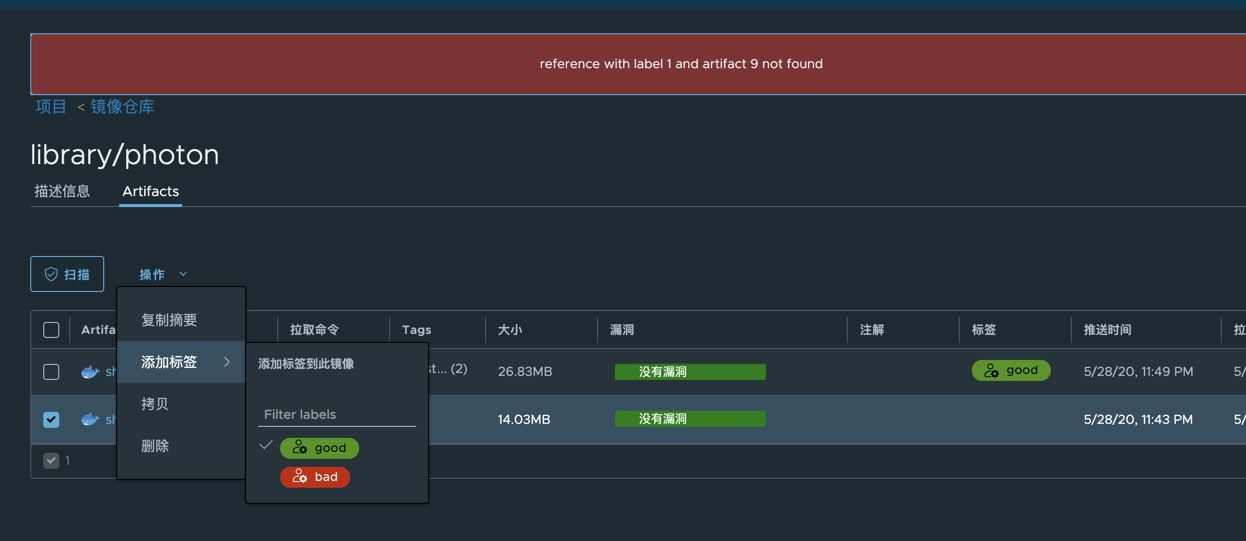
Task: Click the 拉取命令 column header
Action: pyautogui.click(x=314, y=329)
